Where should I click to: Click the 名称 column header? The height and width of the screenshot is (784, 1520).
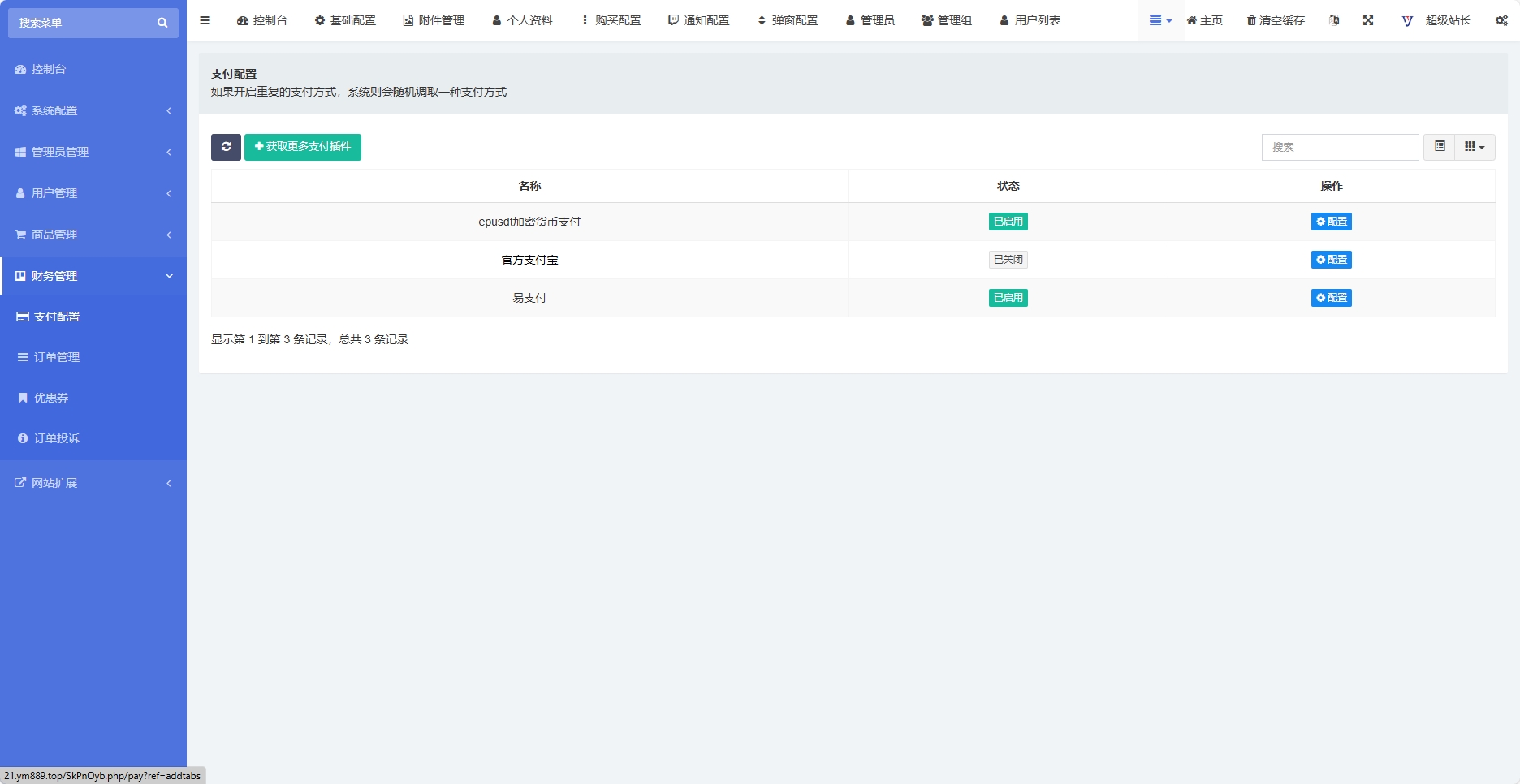tap(529, 186)
